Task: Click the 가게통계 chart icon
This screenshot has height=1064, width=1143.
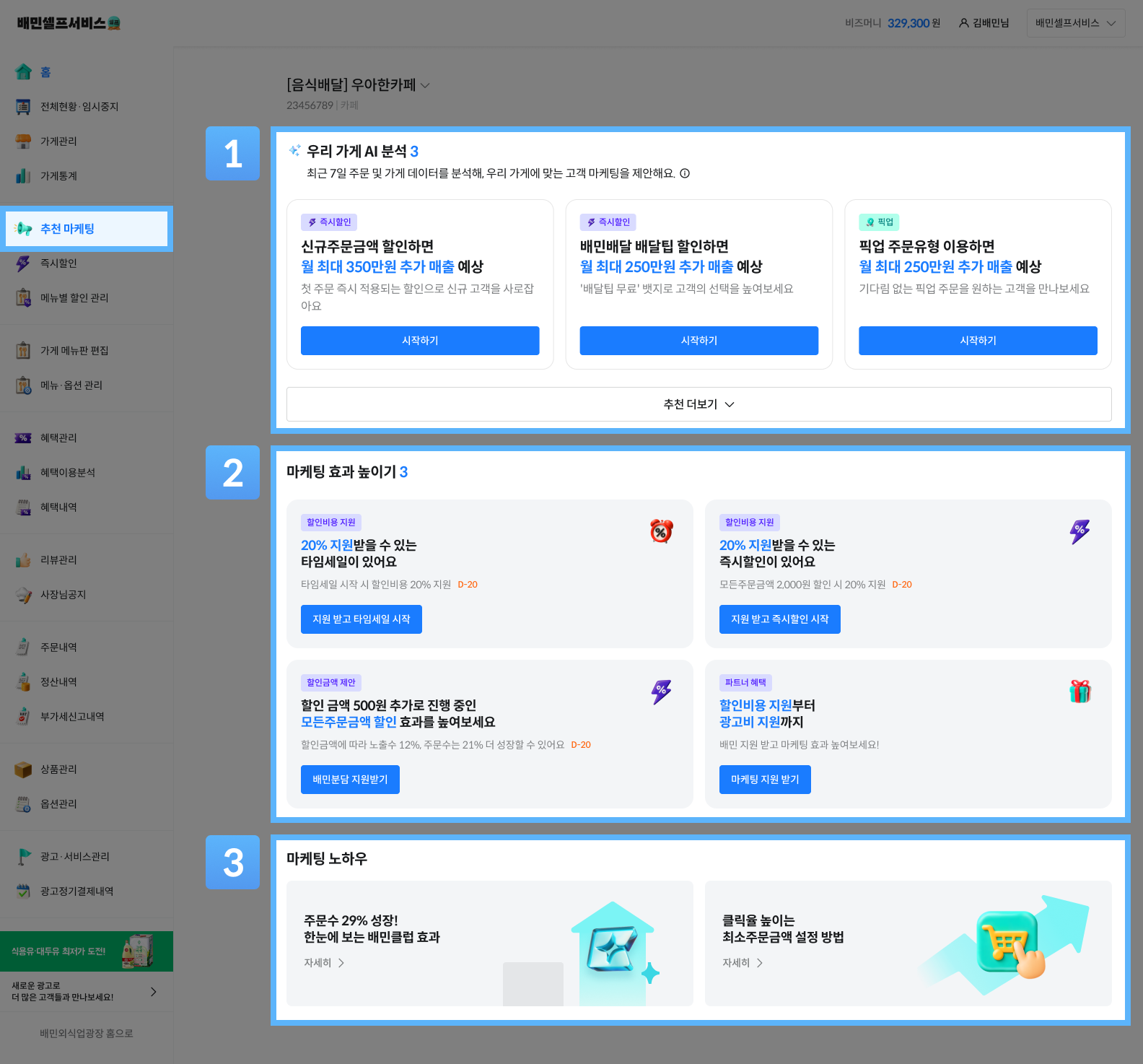Action: [x=24, y=176]
